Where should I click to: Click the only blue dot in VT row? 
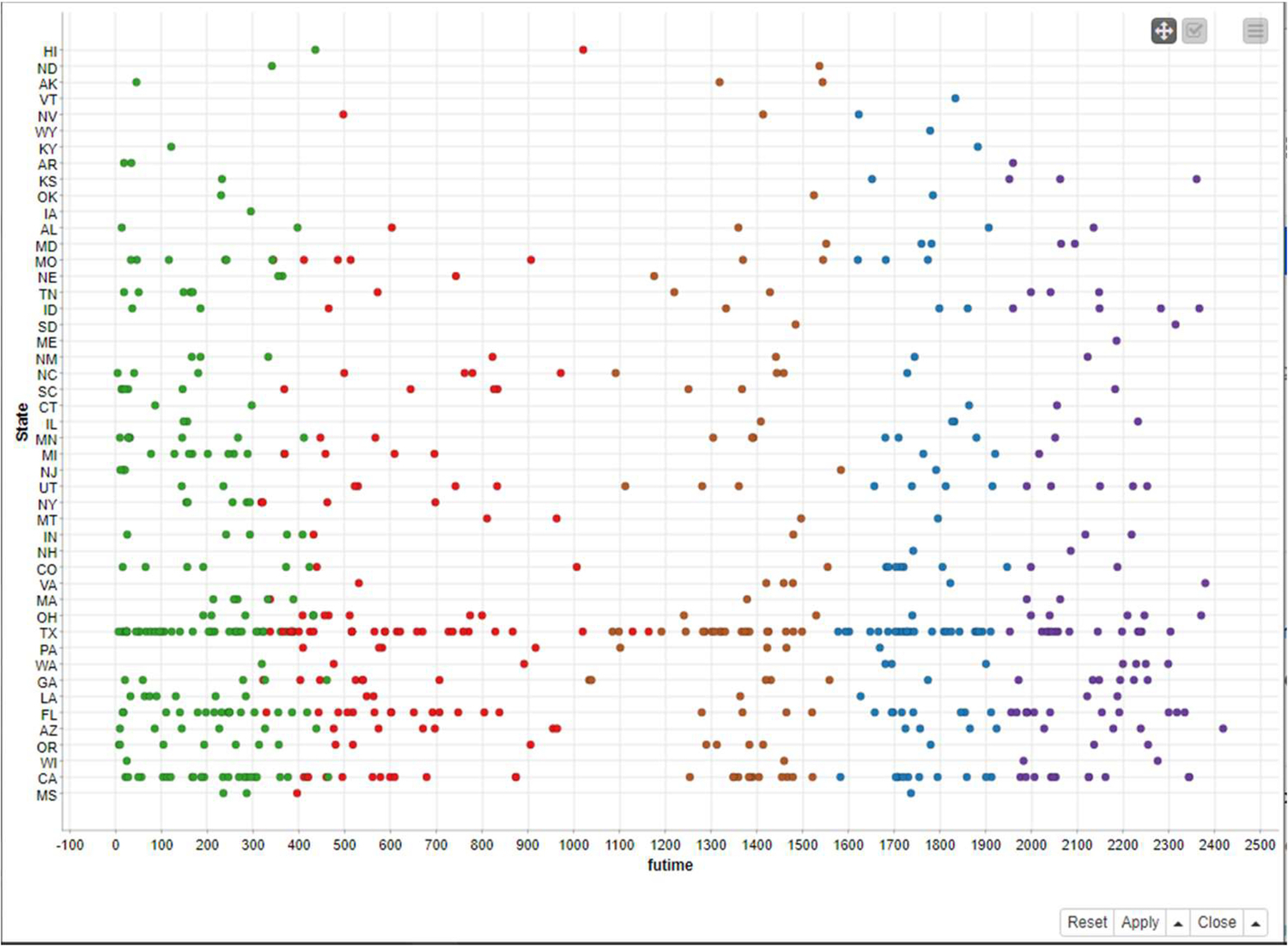tap(955, 99)
